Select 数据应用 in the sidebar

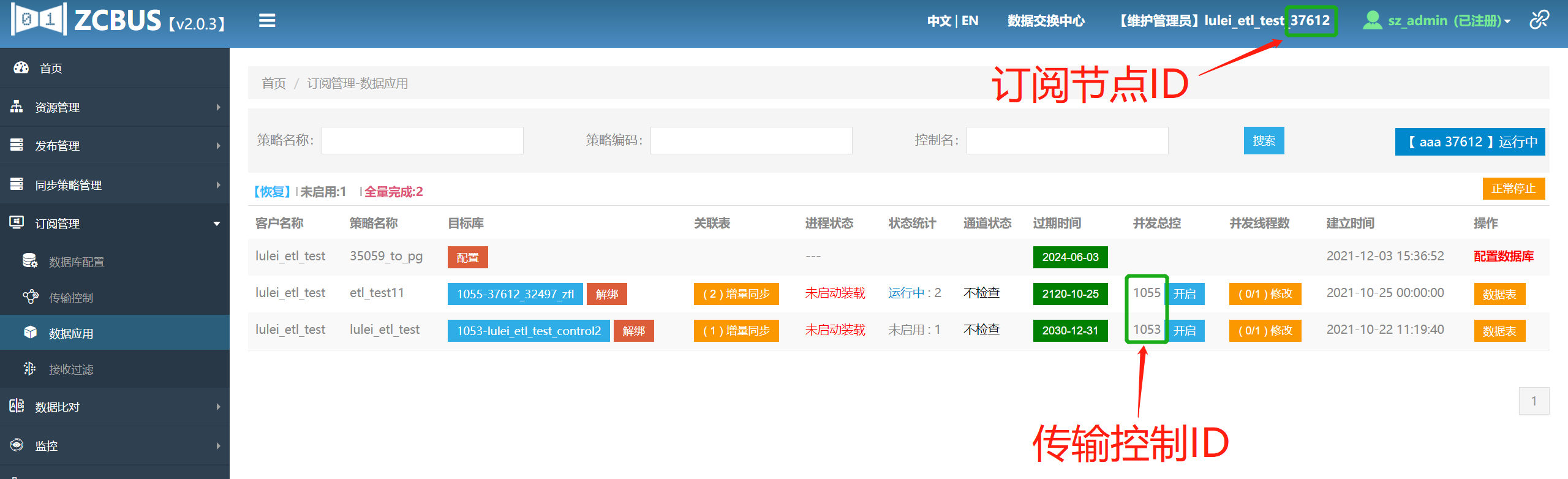click(71, 333)
